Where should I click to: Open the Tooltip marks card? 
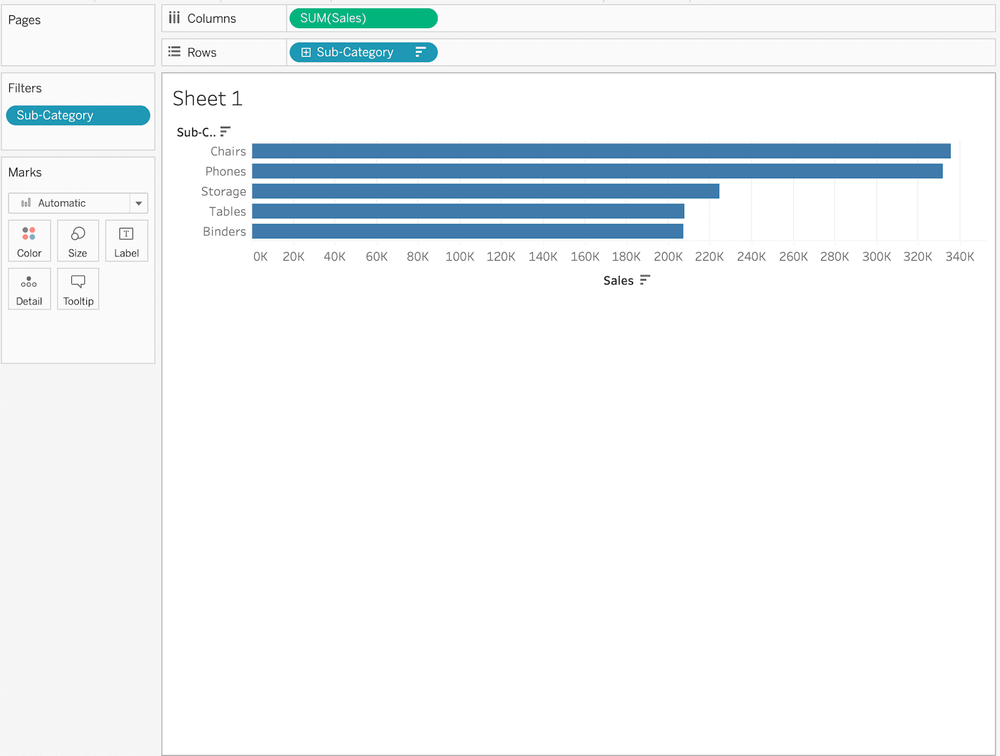[x=78, y=289]
